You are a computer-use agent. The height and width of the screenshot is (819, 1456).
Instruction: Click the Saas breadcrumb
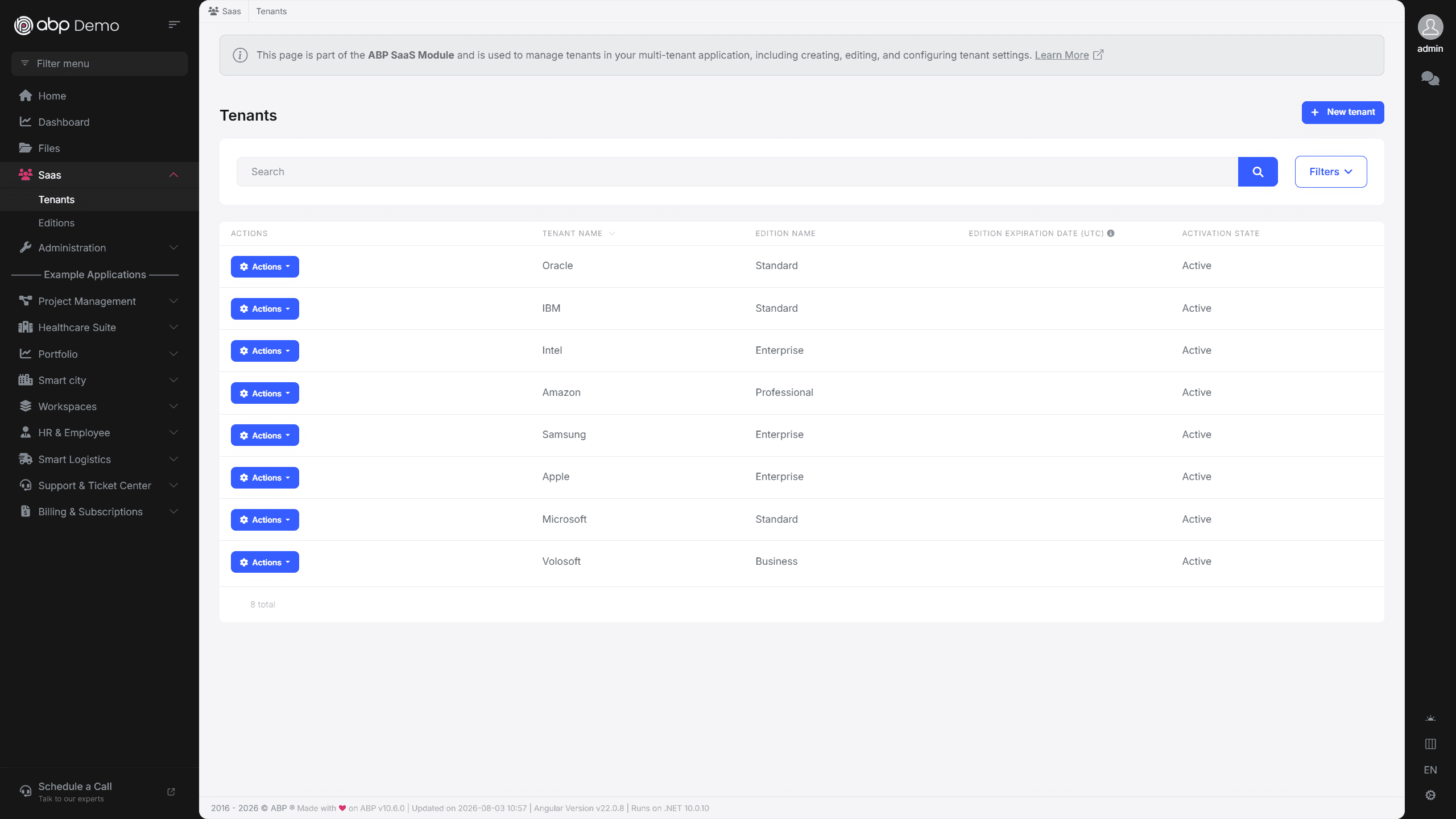point(225,11)
